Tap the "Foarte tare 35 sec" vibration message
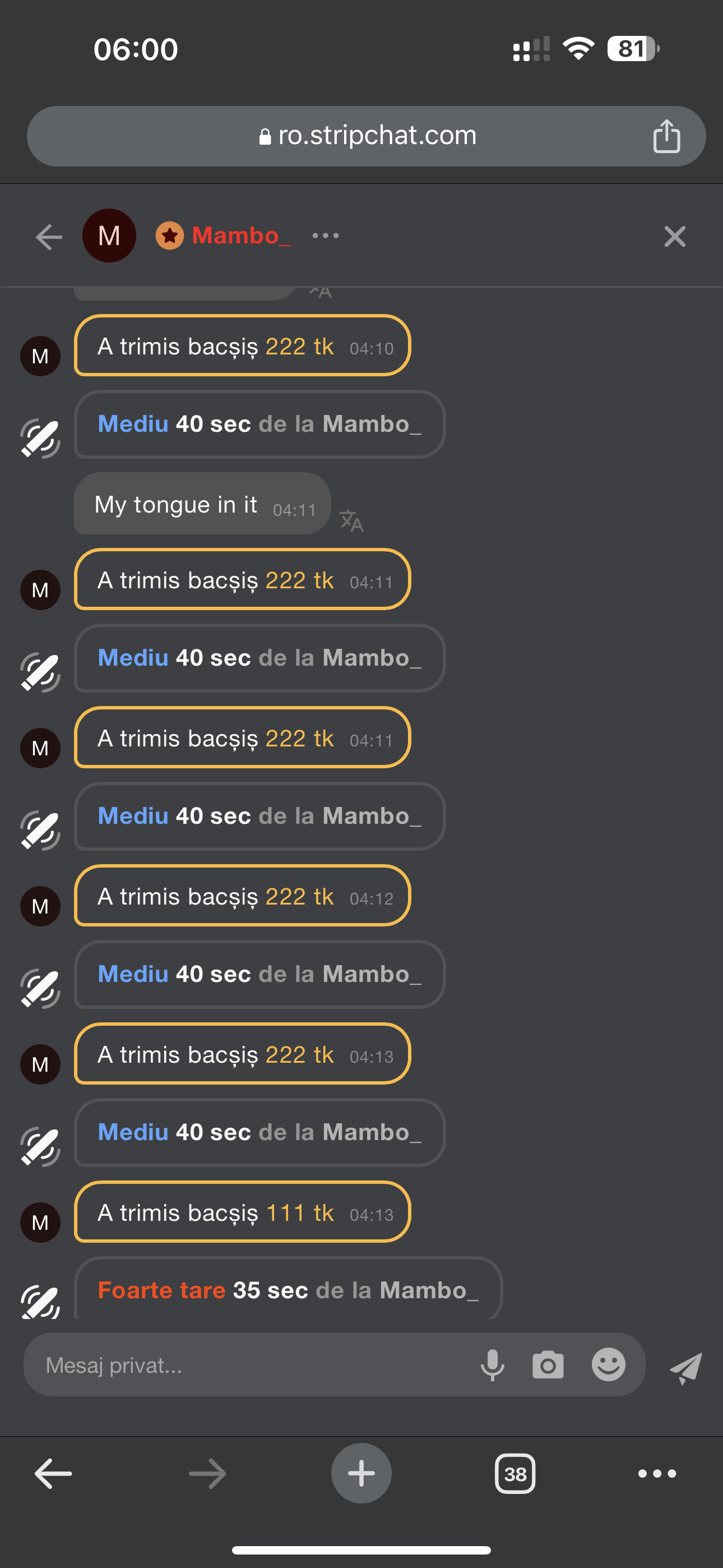 288,1290
